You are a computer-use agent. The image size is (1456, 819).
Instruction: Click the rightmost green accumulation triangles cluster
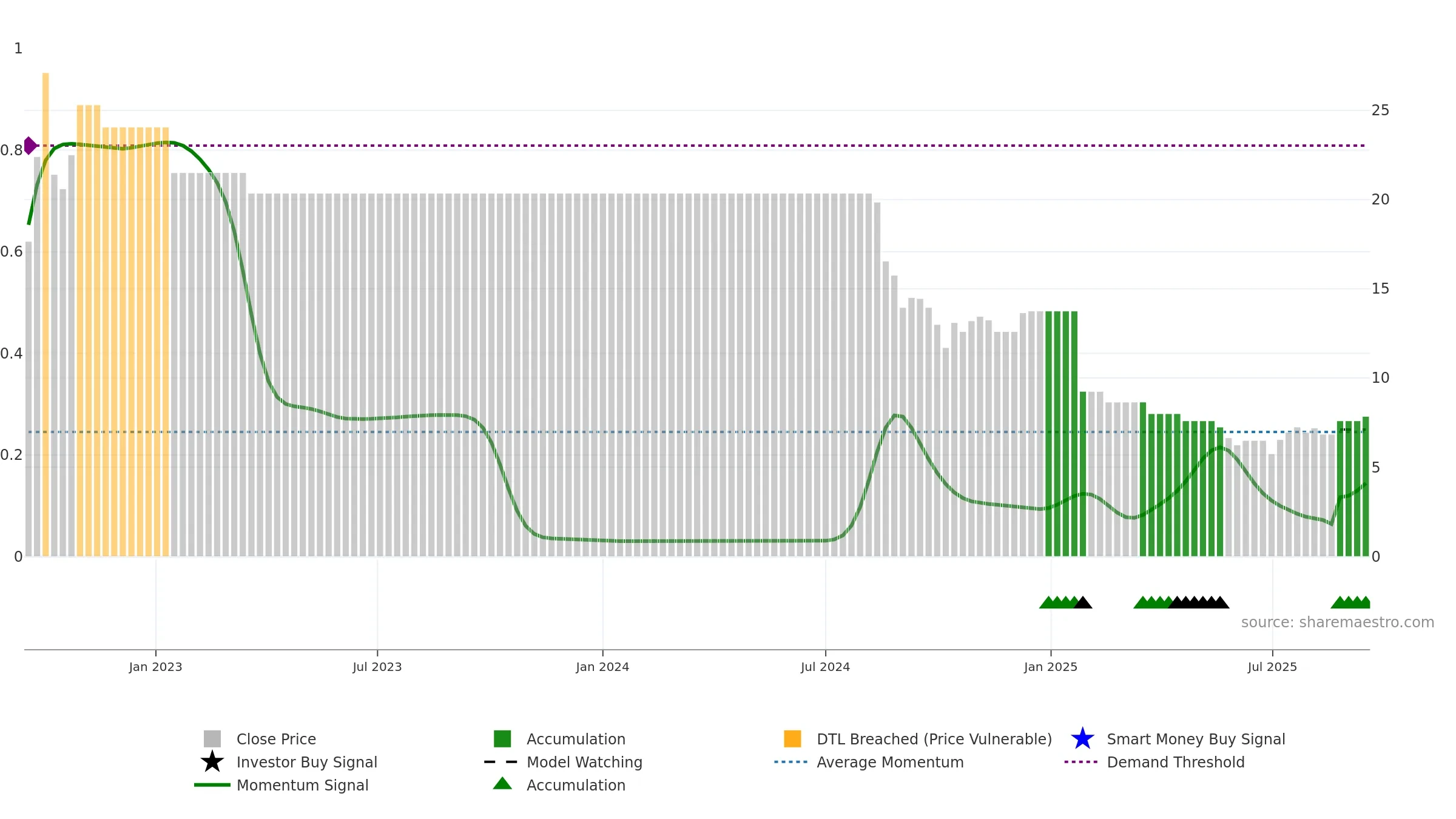[x=1351, y=602]
